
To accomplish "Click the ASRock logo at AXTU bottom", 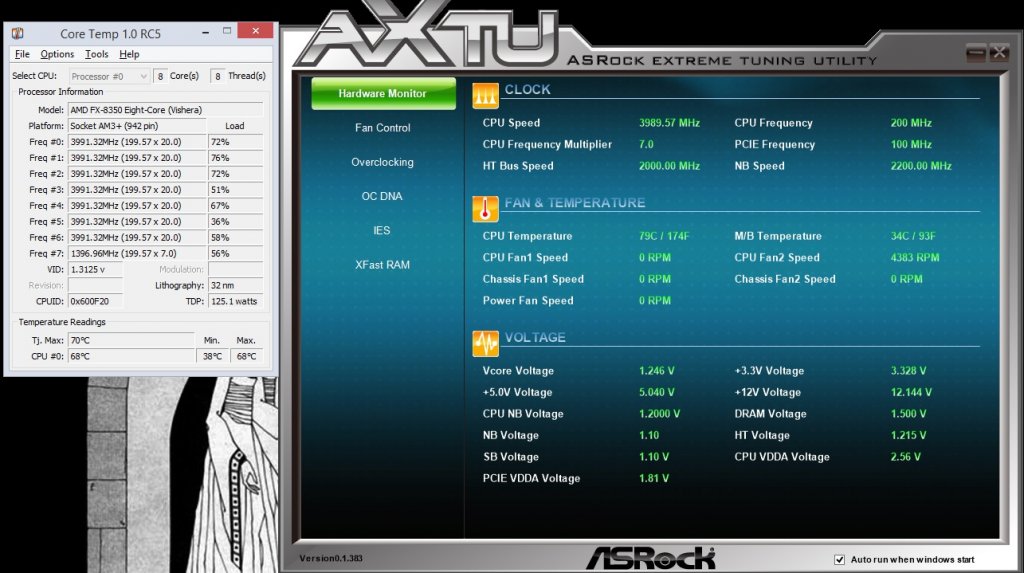I will point(650,558).
